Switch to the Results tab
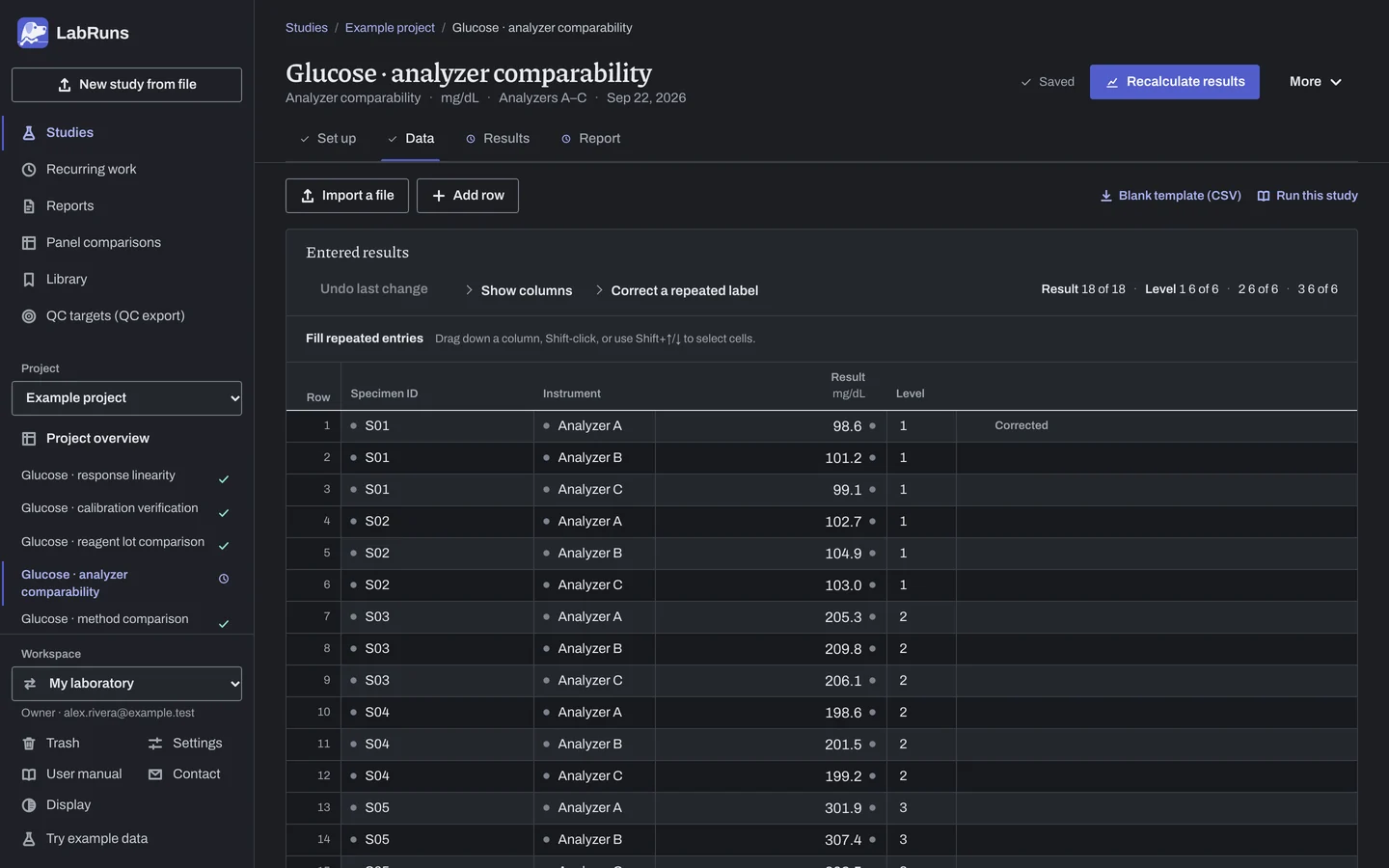The height and width of the screenshot is (868, 1389). click(x=498, y=139)
